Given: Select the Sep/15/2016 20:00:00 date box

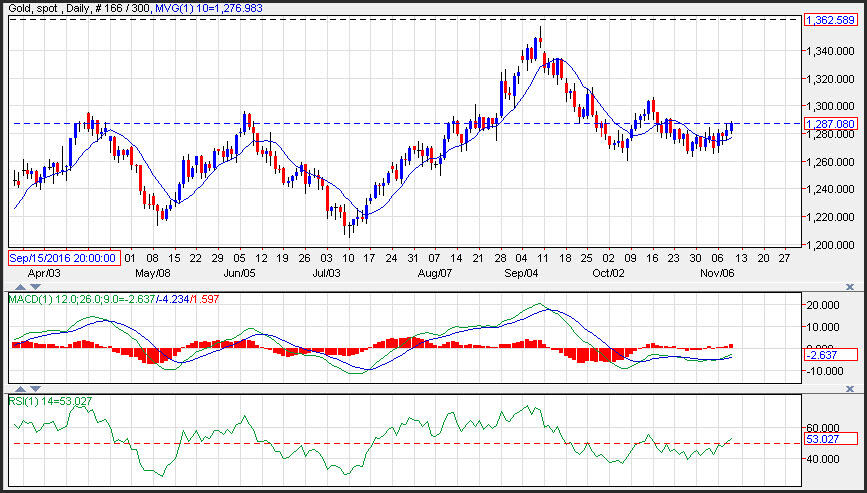Looking at the screenshot, I should [x=65, y=257].
